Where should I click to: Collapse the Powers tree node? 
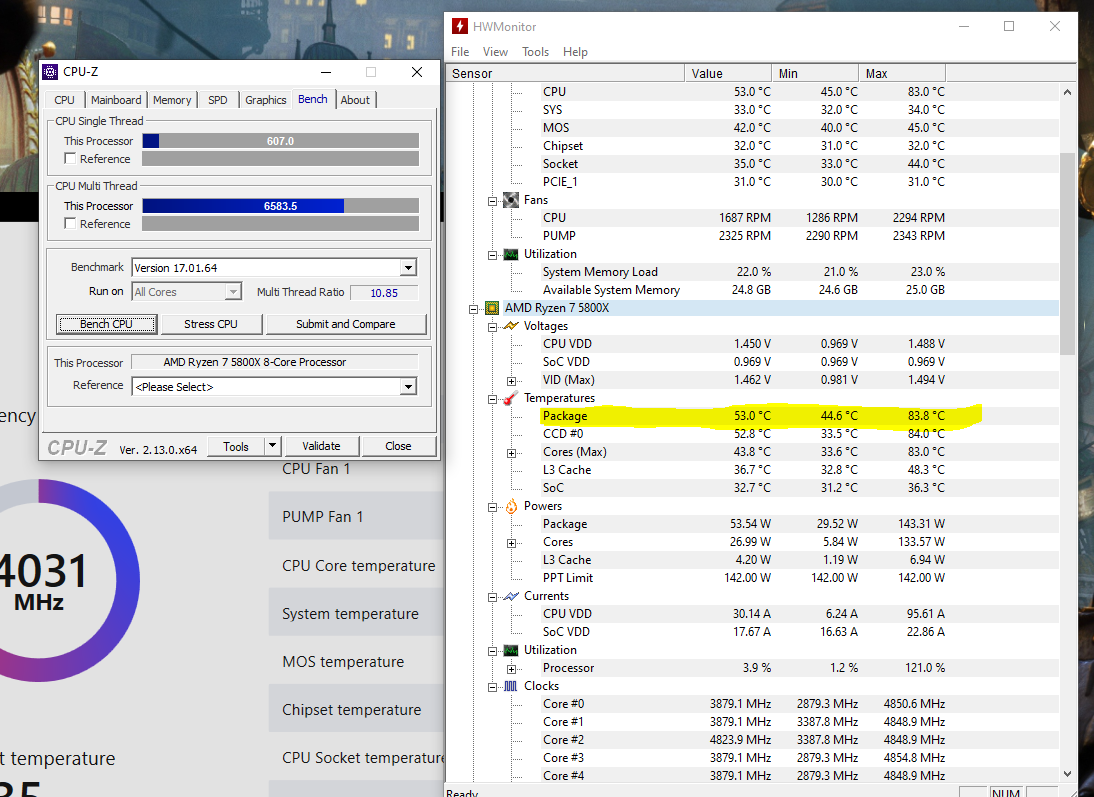[x=493, y=507]
